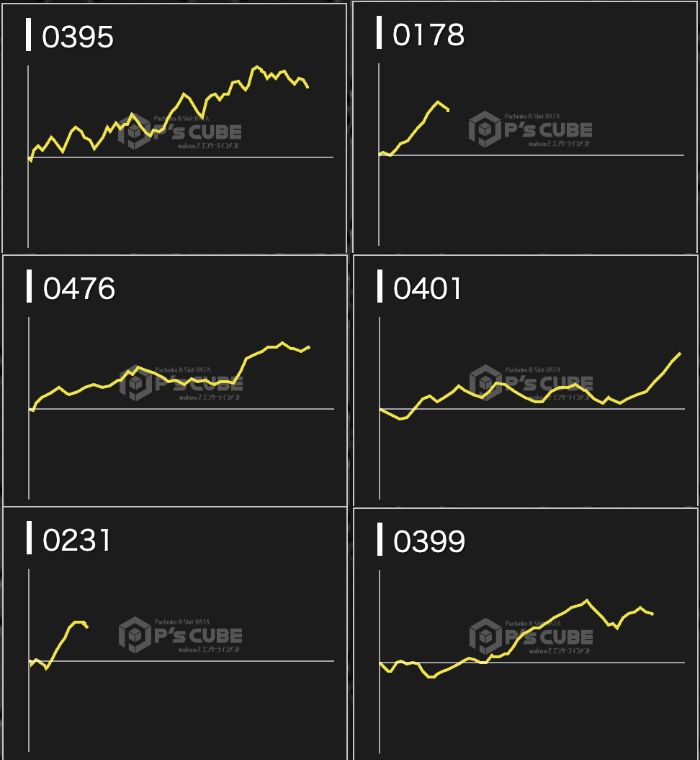Click the P's CUBE logo in chart 0399
The height and width of the screenshot is (760, 700).
click(x=531, y=635)
